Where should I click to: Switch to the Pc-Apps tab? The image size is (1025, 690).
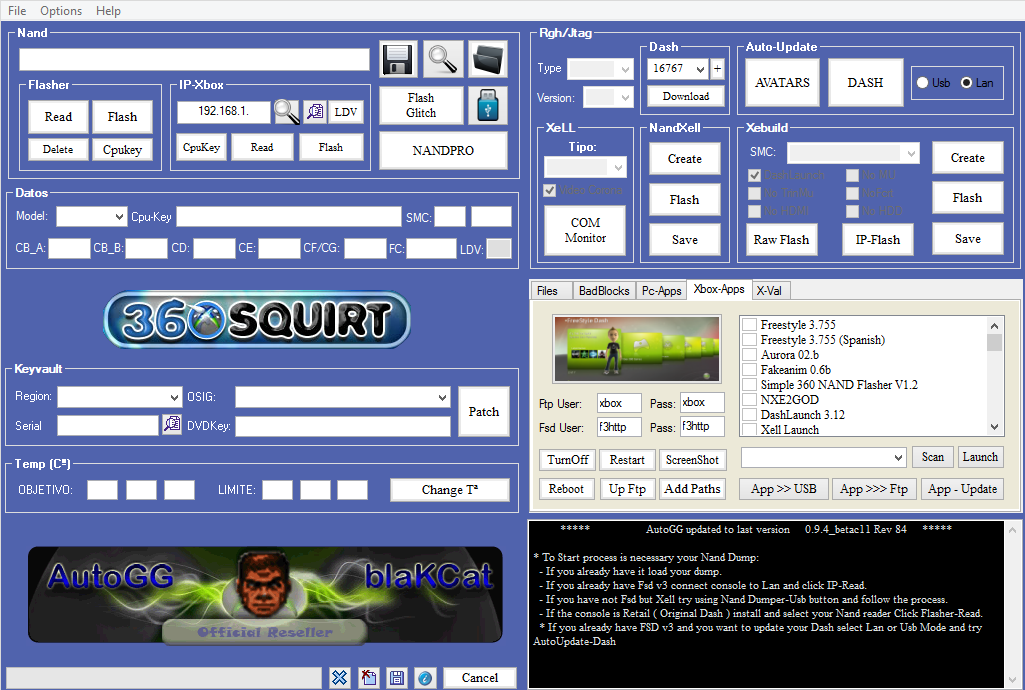(661, 291)
